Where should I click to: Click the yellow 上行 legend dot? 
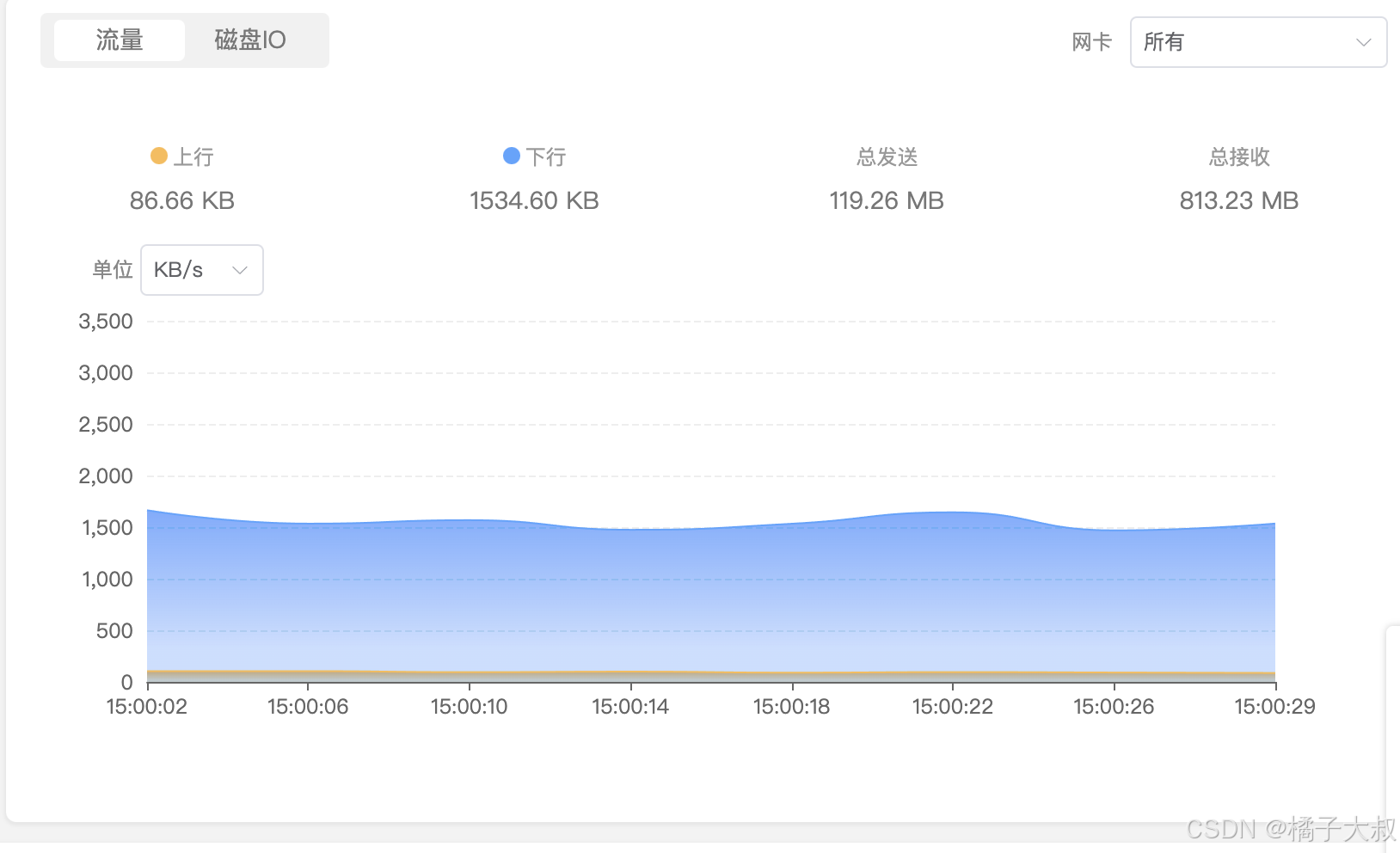(x=159, y=156)
